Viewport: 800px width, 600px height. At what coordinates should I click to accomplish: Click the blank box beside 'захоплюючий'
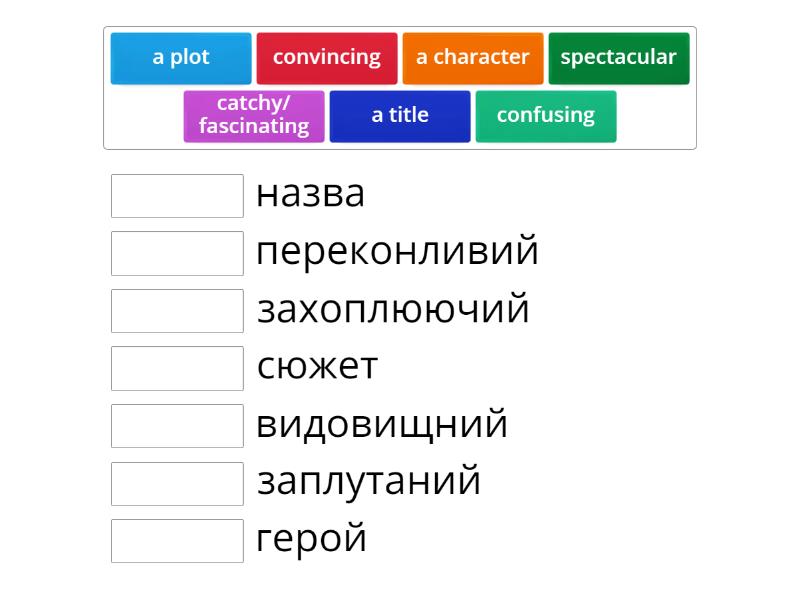[177, 311]
